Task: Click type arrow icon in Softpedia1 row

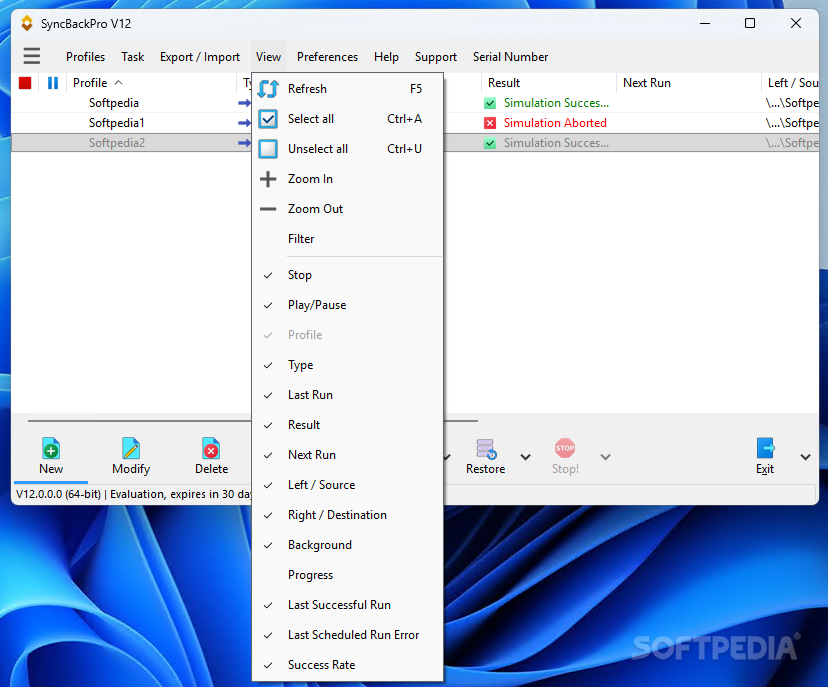Action: click(244, 123)
